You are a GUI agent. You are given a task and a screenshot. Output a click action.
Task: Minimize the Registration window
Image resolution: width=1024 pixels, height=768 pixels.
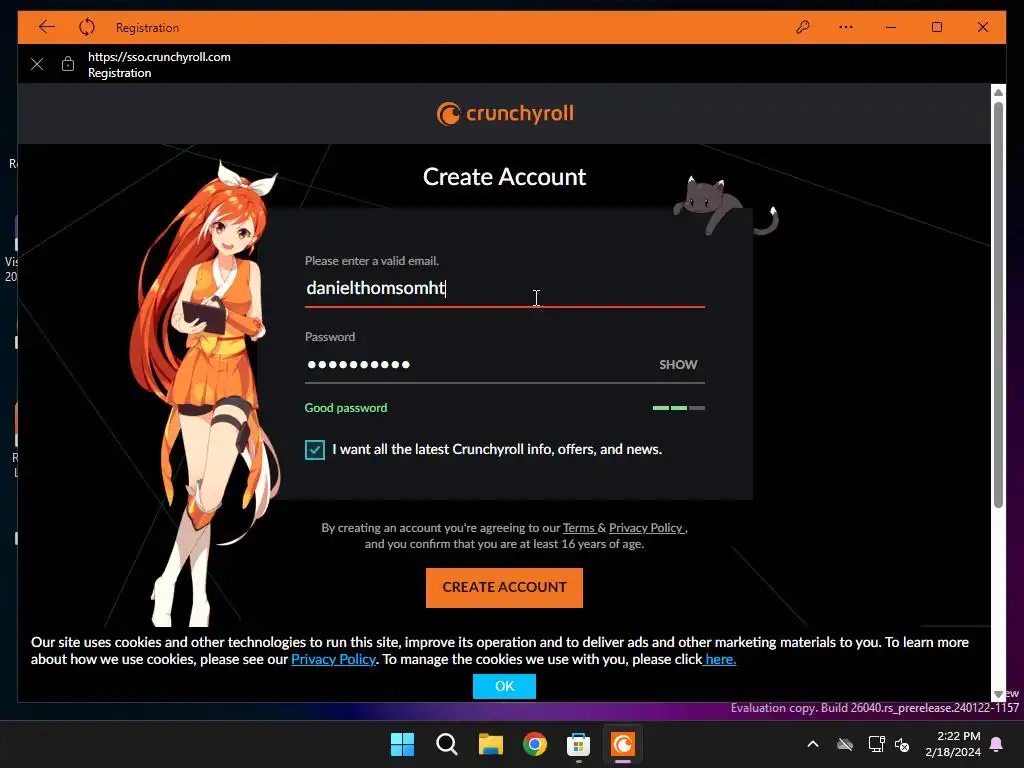click(x=891, y=27)
